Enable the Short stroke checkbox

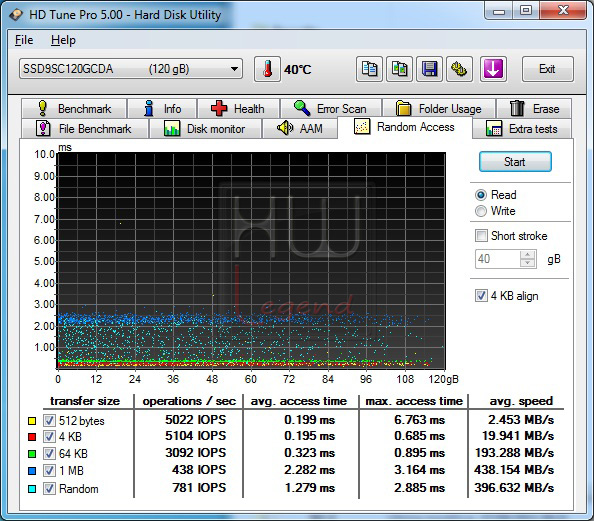[x=481, y=236]
